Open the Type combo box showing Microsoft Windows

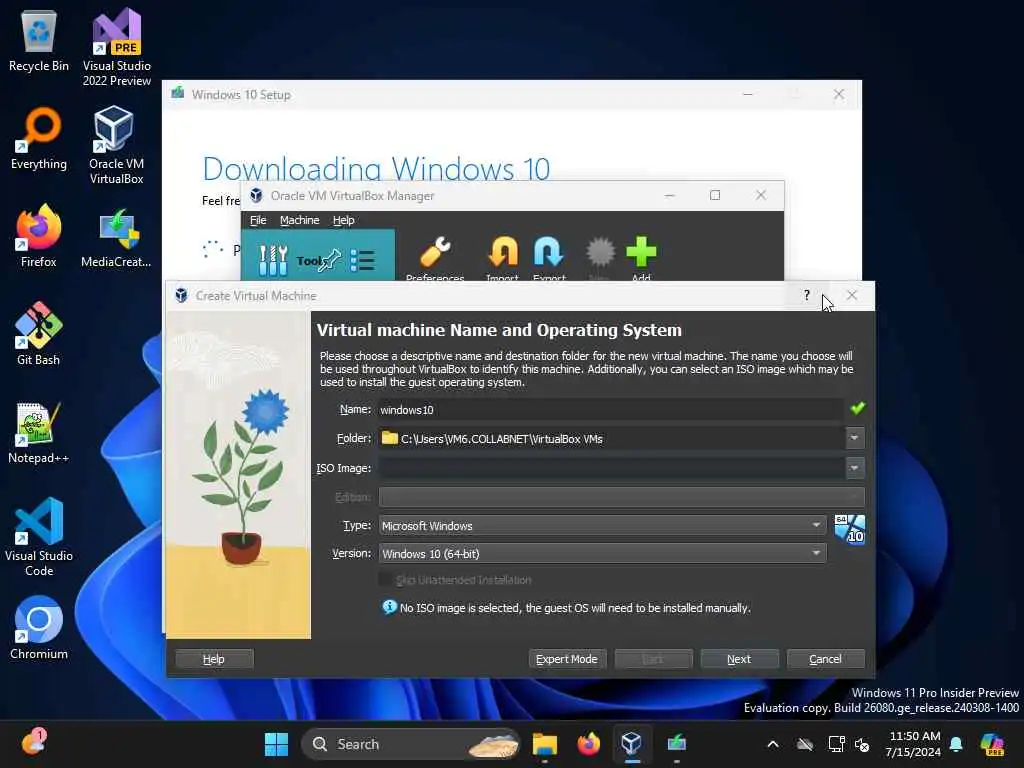click(602, 525)
